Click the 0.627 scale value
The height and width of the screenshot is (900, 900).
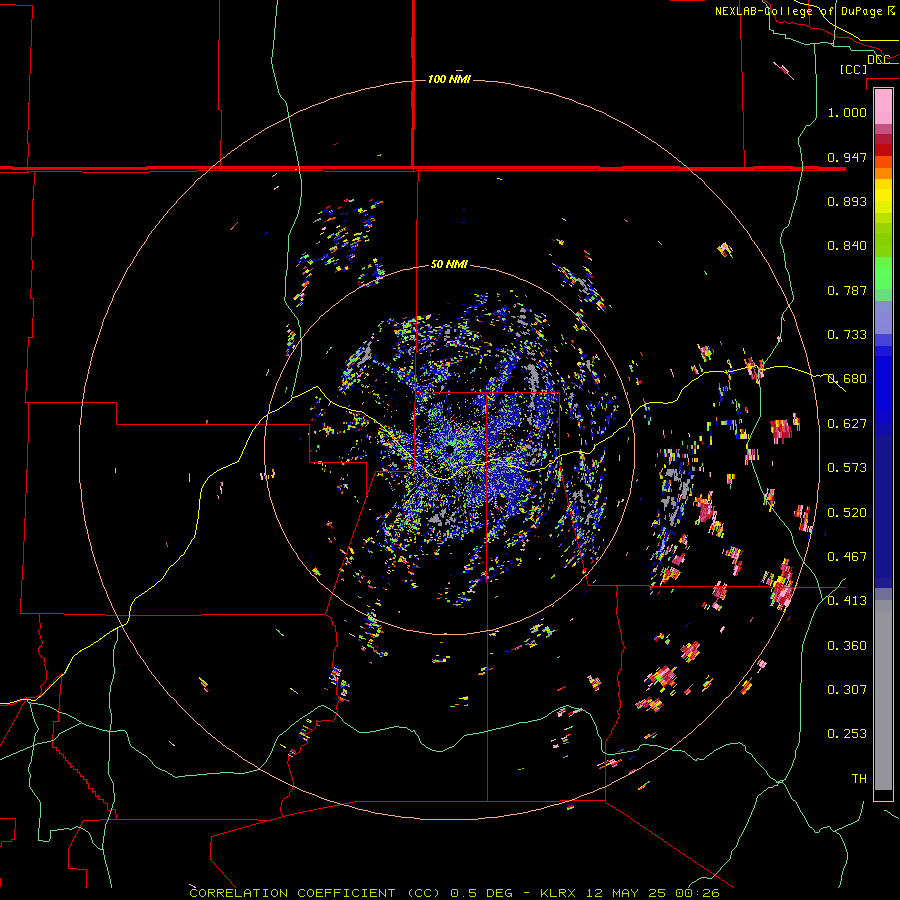(x=847, y=424)
